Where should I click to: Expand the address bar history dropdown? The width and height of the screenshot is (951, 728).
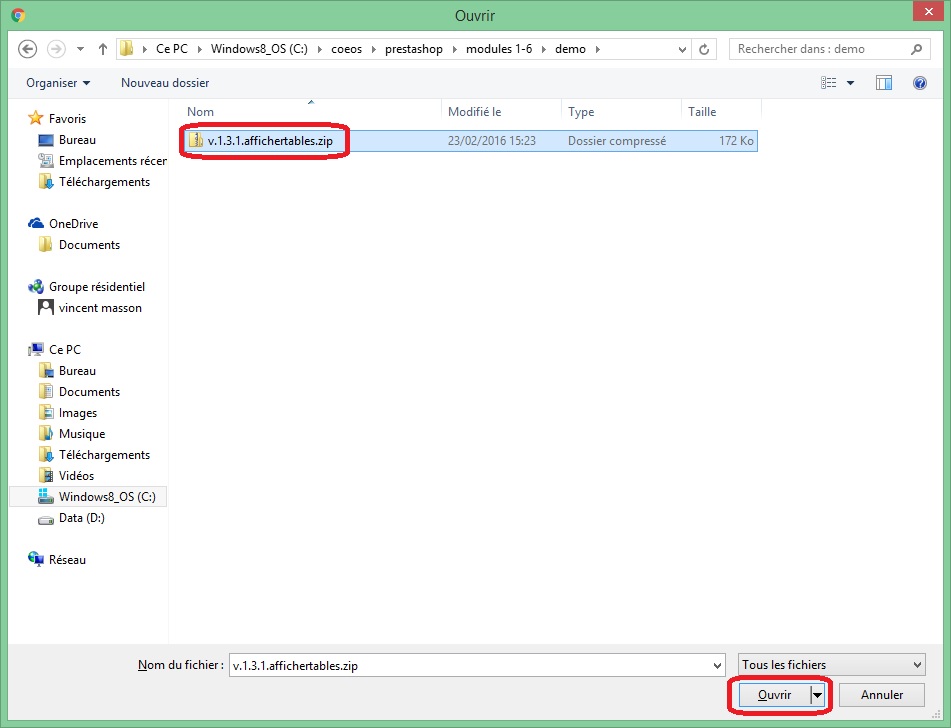(x=682, y=49)
